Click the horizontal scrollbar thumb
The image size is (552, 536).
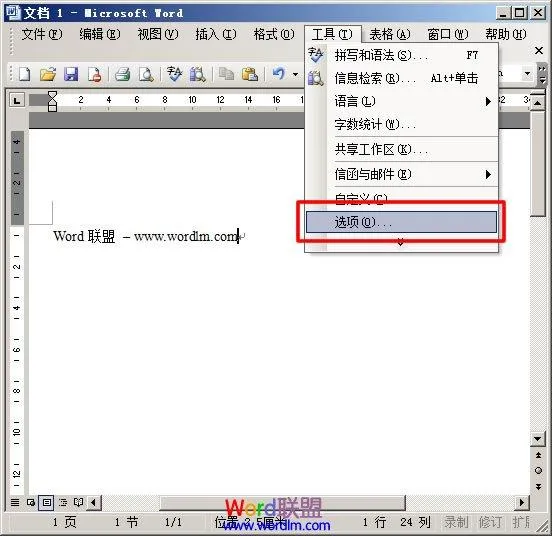pos(282,503)
